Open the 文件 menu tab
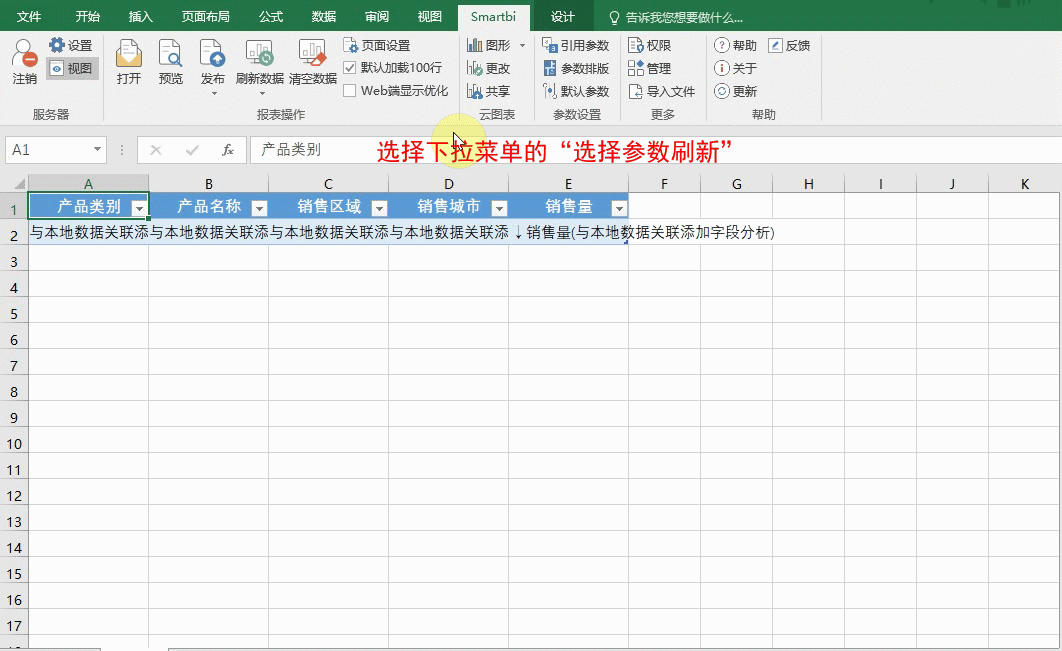Viewport: 1062px width, 651px height. point(28,16)
